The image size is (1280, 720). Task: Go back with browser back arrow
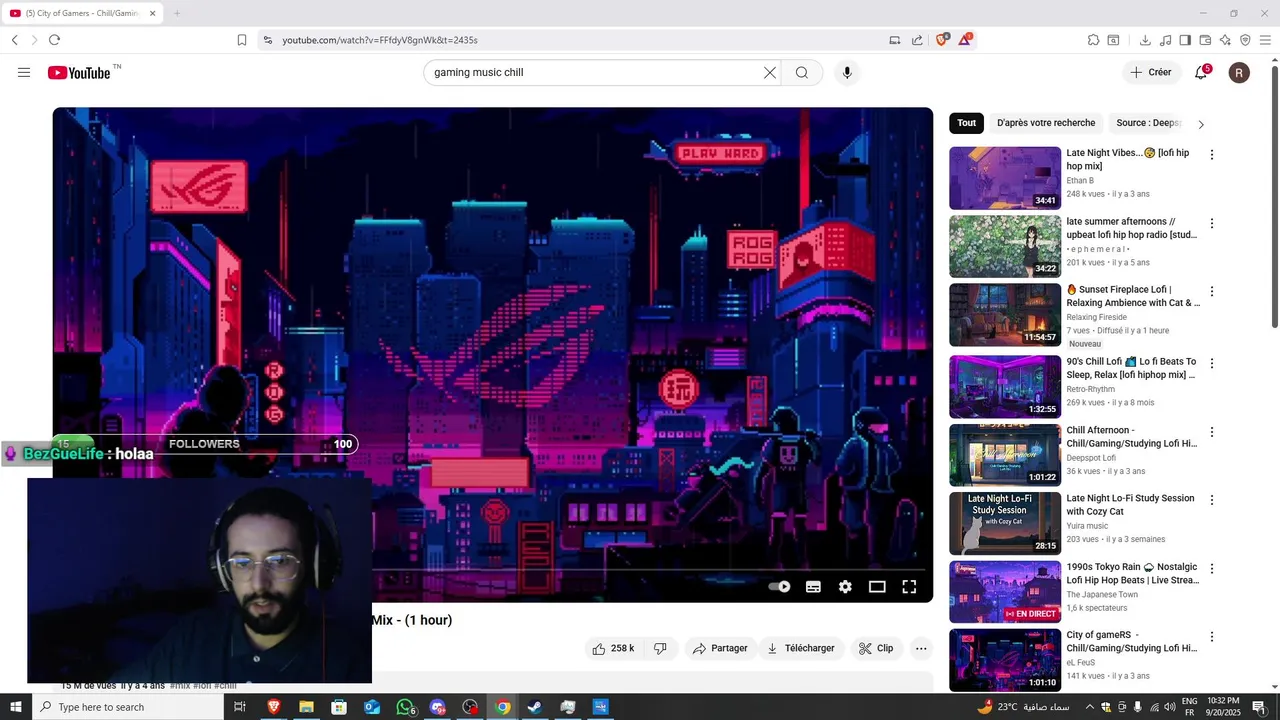(x=15, y=40)
